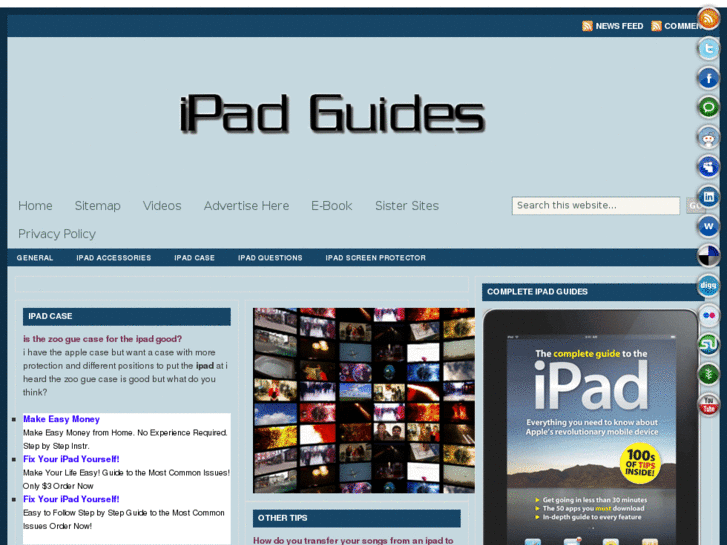Click the COMPLETE IPAD GUIDES header

(x=593, y=292)
